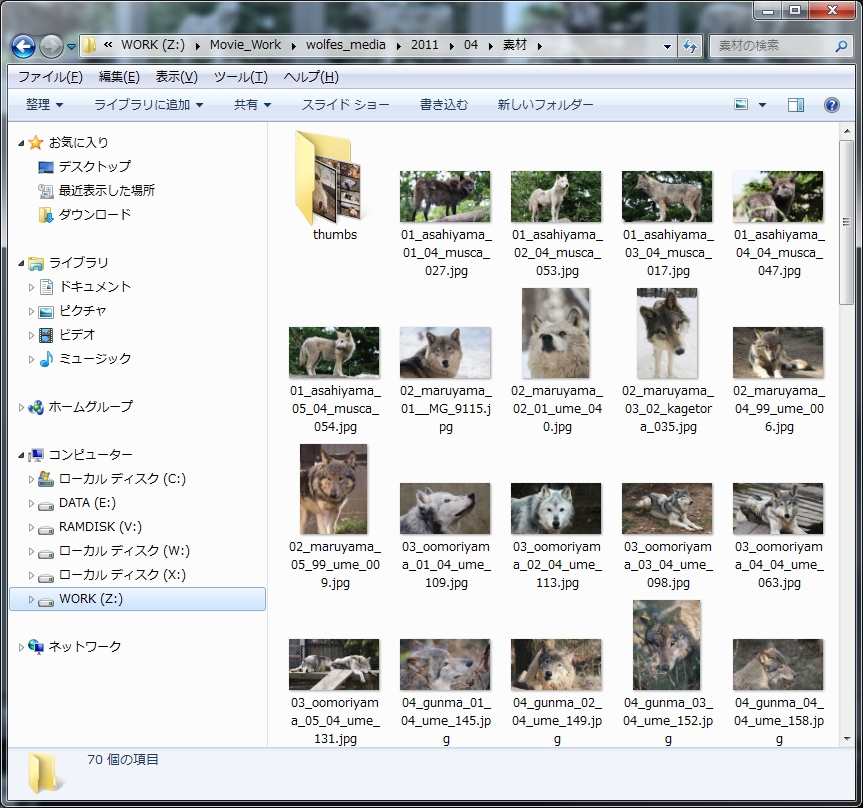Collapse the お気に入り tree section
Image resolution: width=863 pixels, height=808 pixels.
point(21,143)
